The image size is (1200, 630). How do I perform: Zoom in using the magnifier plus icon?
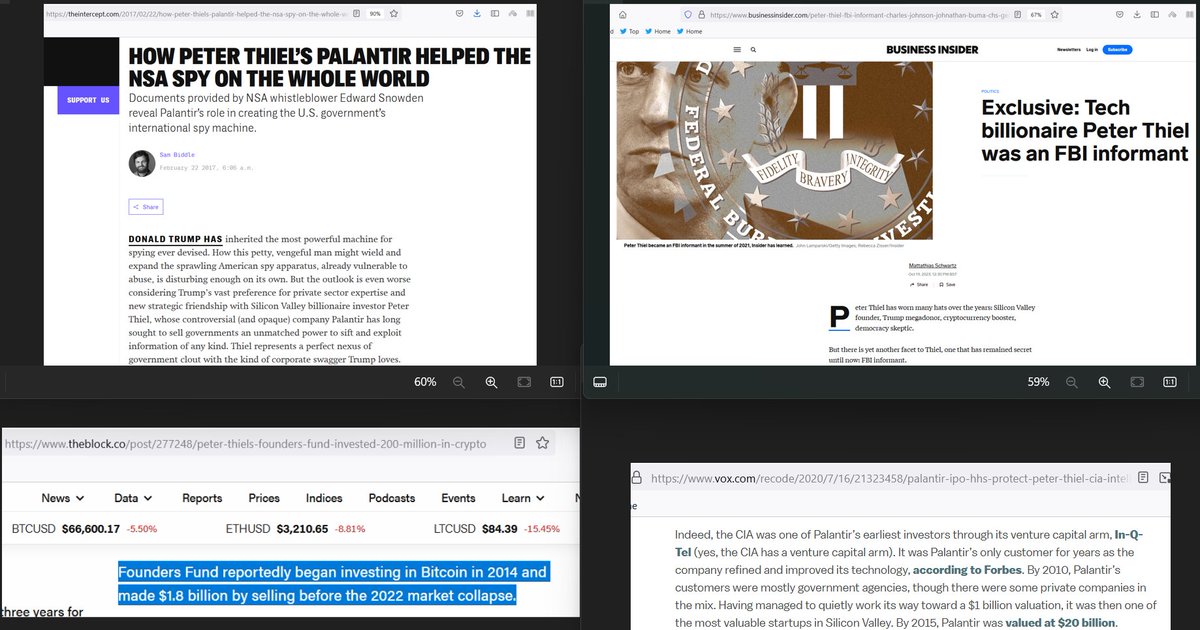tap(490, 381)
